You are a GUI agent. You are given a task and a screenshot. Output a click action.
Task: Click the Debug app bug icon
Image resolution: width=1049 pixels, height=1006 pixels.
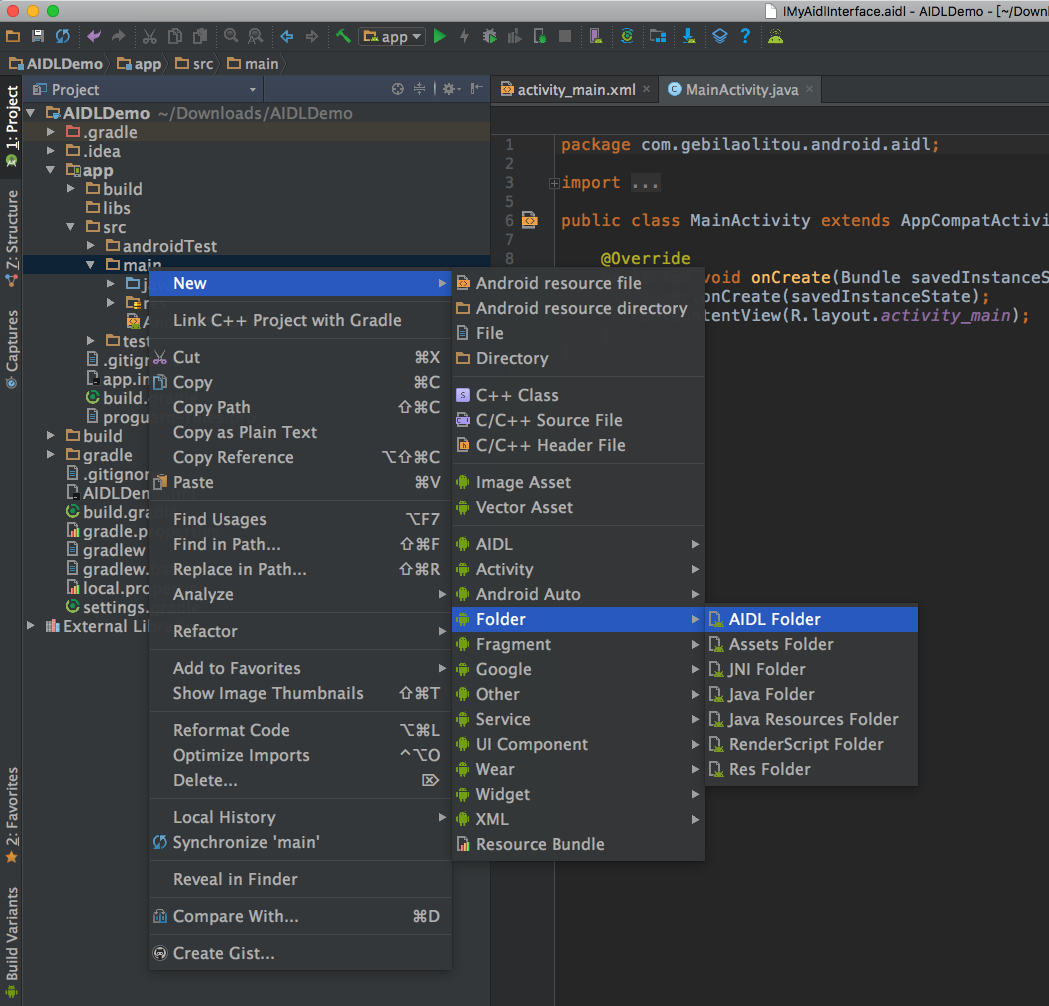(490, 36)
